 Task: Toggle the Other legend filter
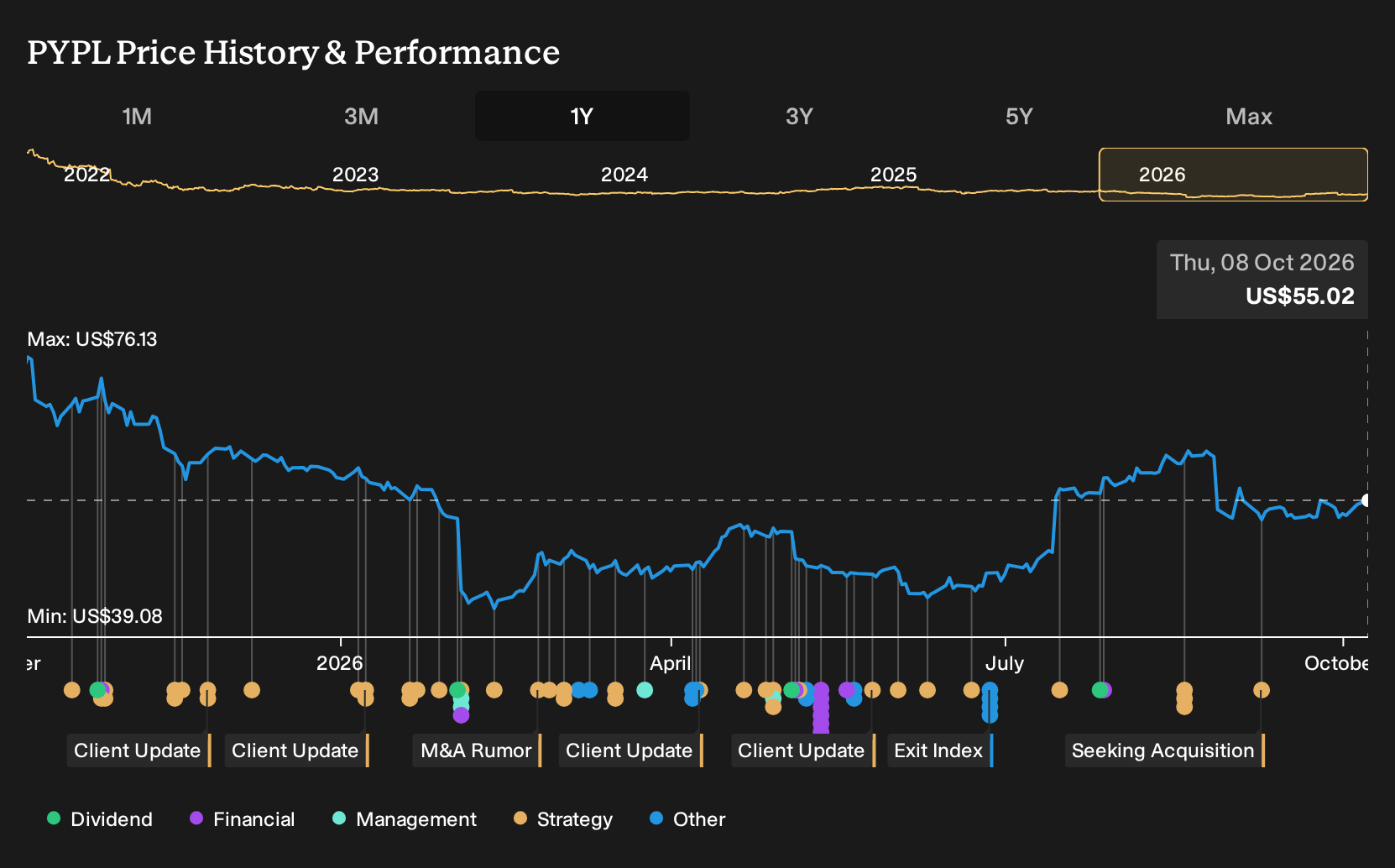click(687, 819)
